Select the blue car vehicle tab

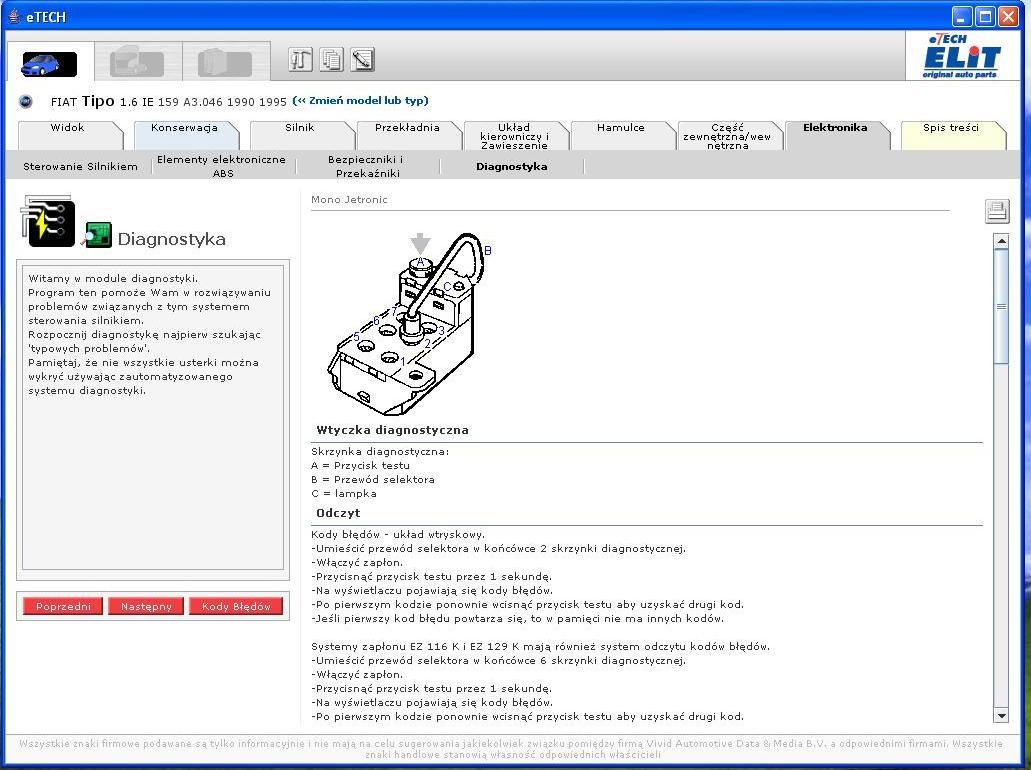(49, 63)
